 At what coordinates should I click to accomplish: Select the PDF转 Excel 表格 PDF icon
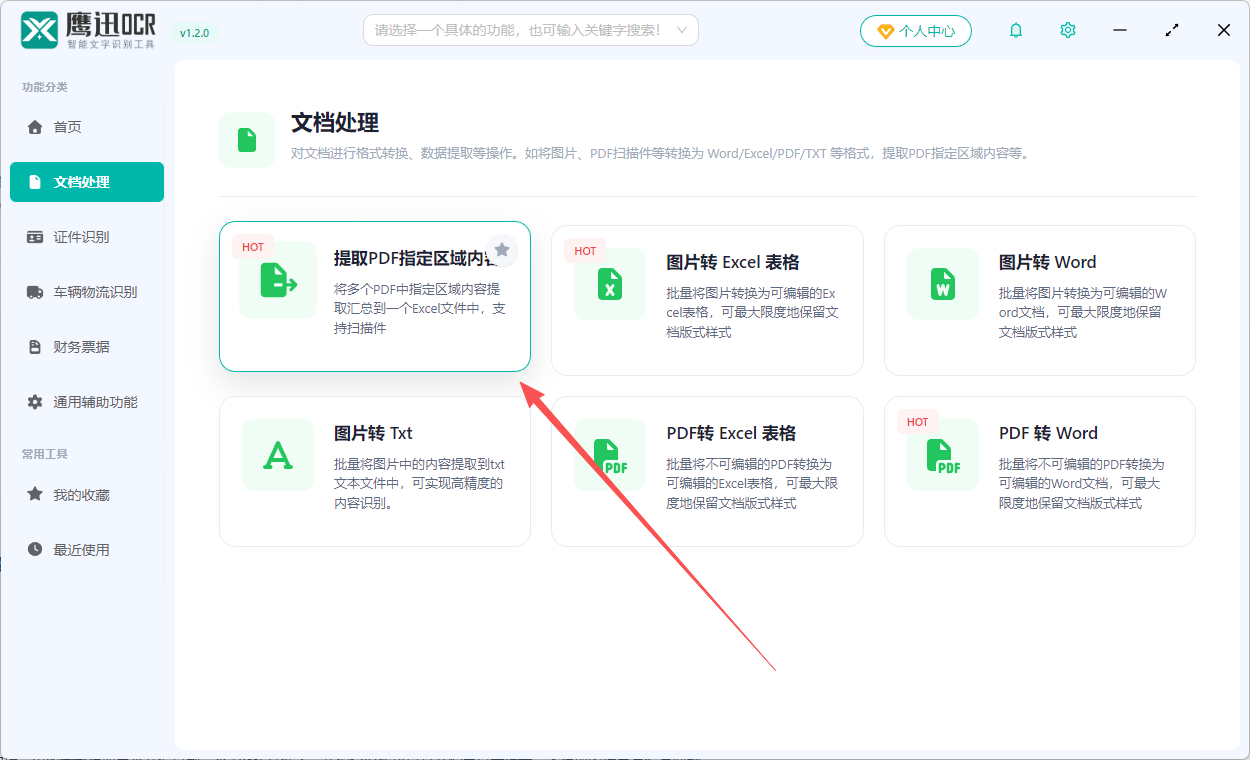click(610, 454)
